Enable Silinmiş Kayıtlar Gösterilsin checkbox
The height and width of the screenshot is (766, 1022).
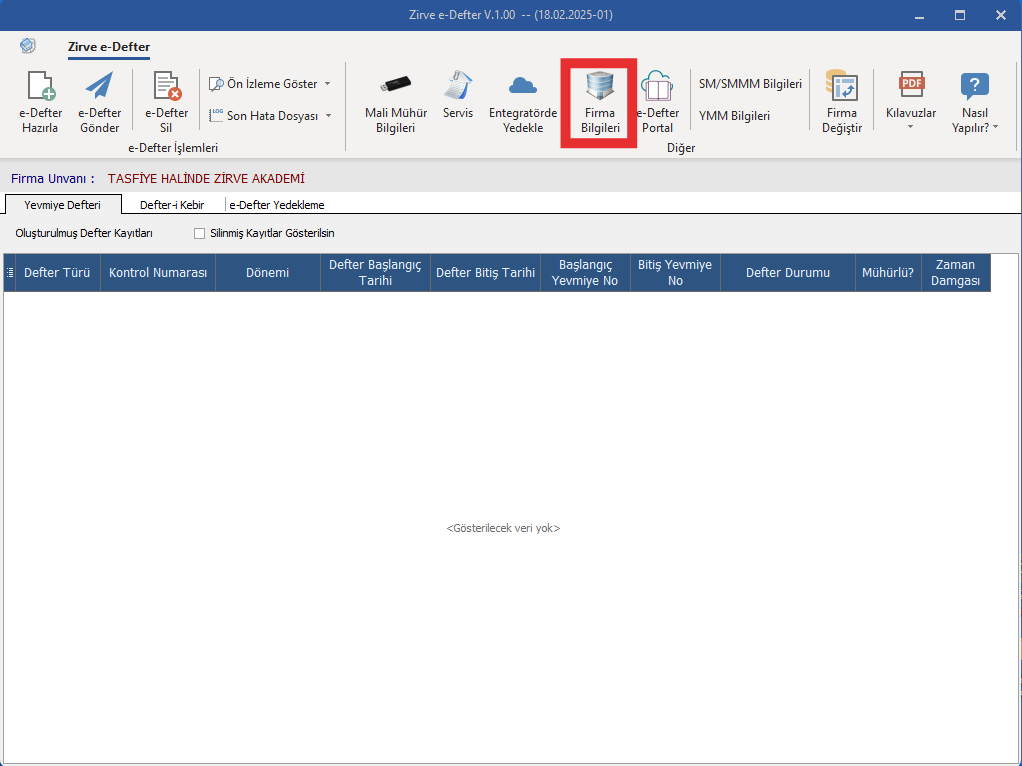coord(199,233)
